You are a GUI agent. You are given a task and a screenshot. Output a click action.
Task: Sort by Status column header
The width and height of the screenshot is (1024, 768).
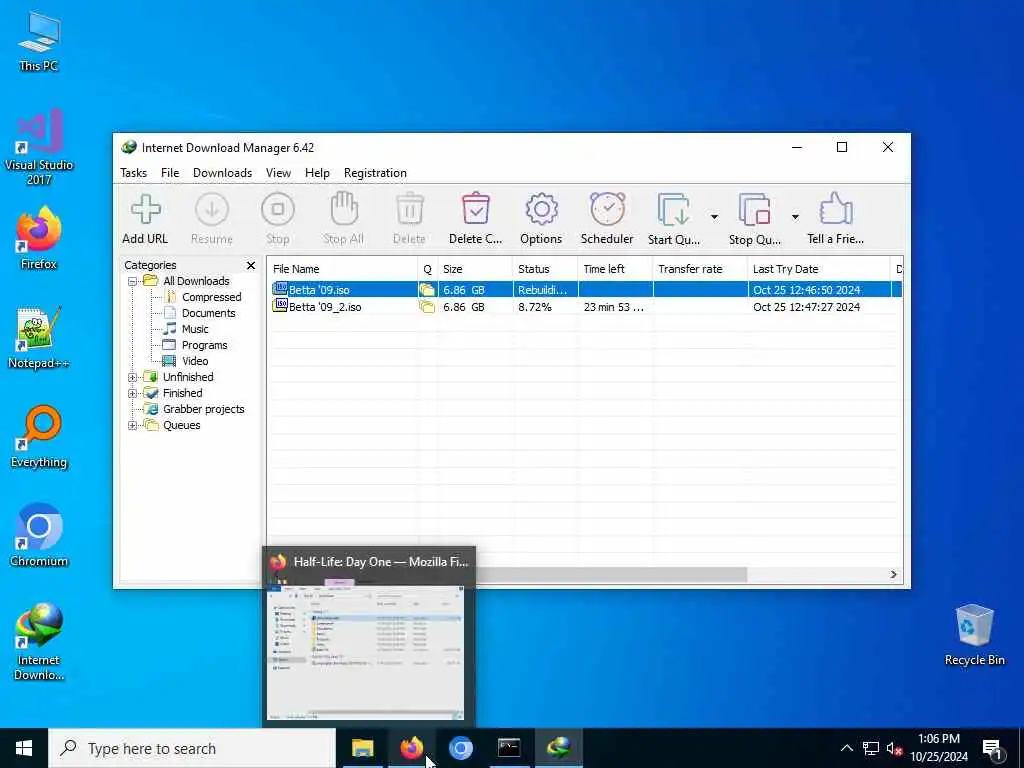(545, 269)
